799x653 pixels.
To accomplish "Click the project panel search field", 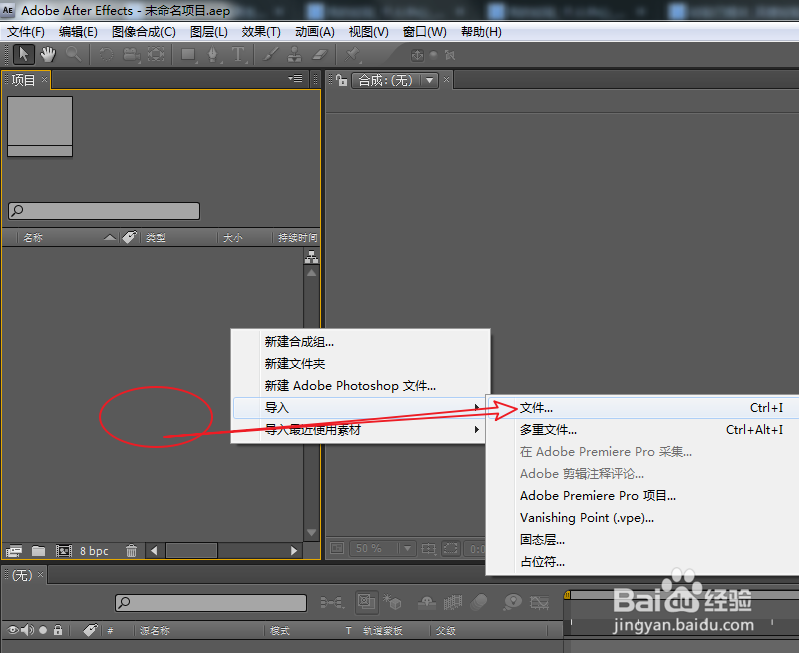I will (x=104, y=211).
